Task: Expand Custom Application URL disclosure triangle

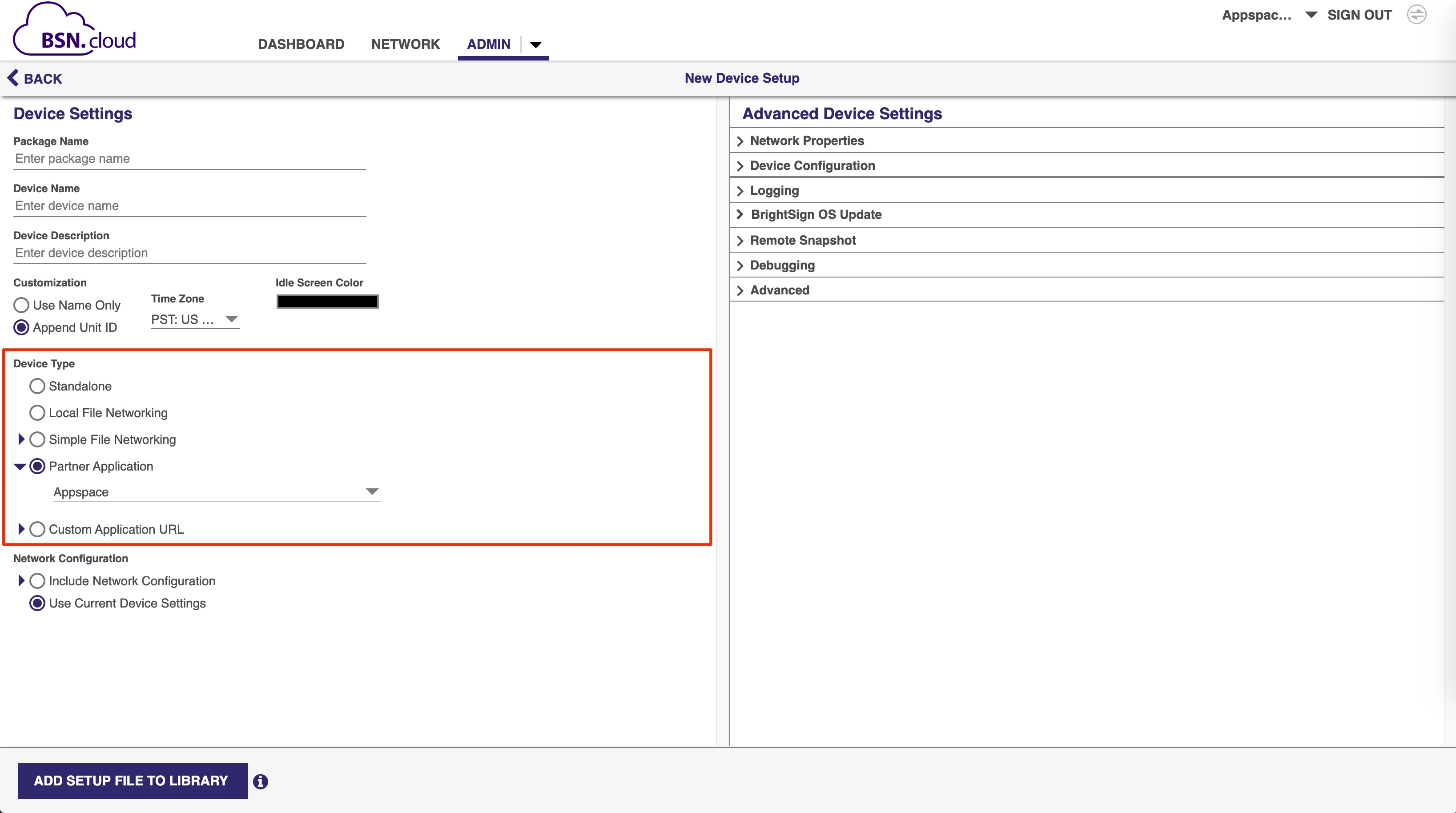Action: coord(21,529)
